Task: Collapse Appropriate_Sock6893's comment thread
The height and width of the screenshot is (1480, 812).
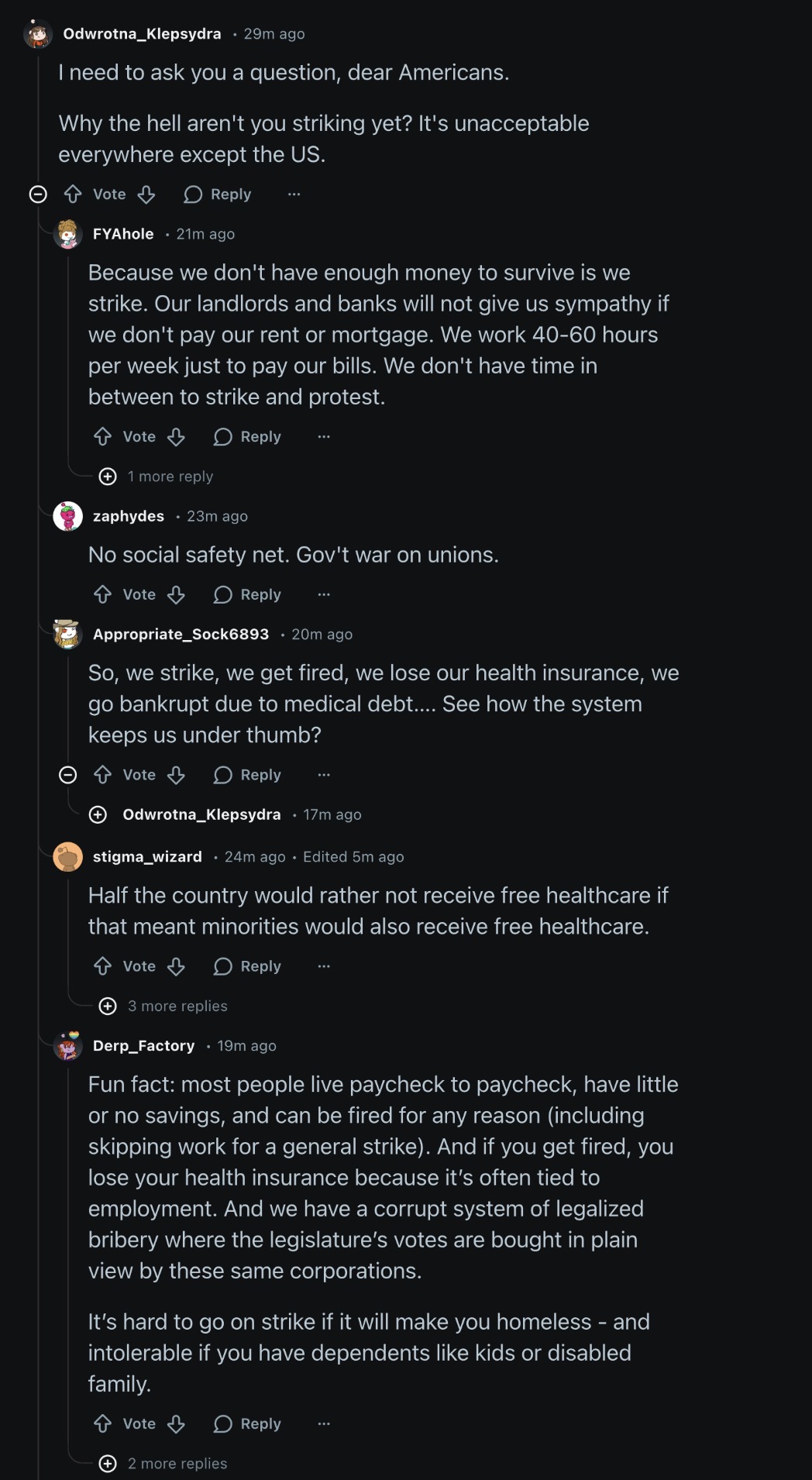Action: tap(68, 775)
